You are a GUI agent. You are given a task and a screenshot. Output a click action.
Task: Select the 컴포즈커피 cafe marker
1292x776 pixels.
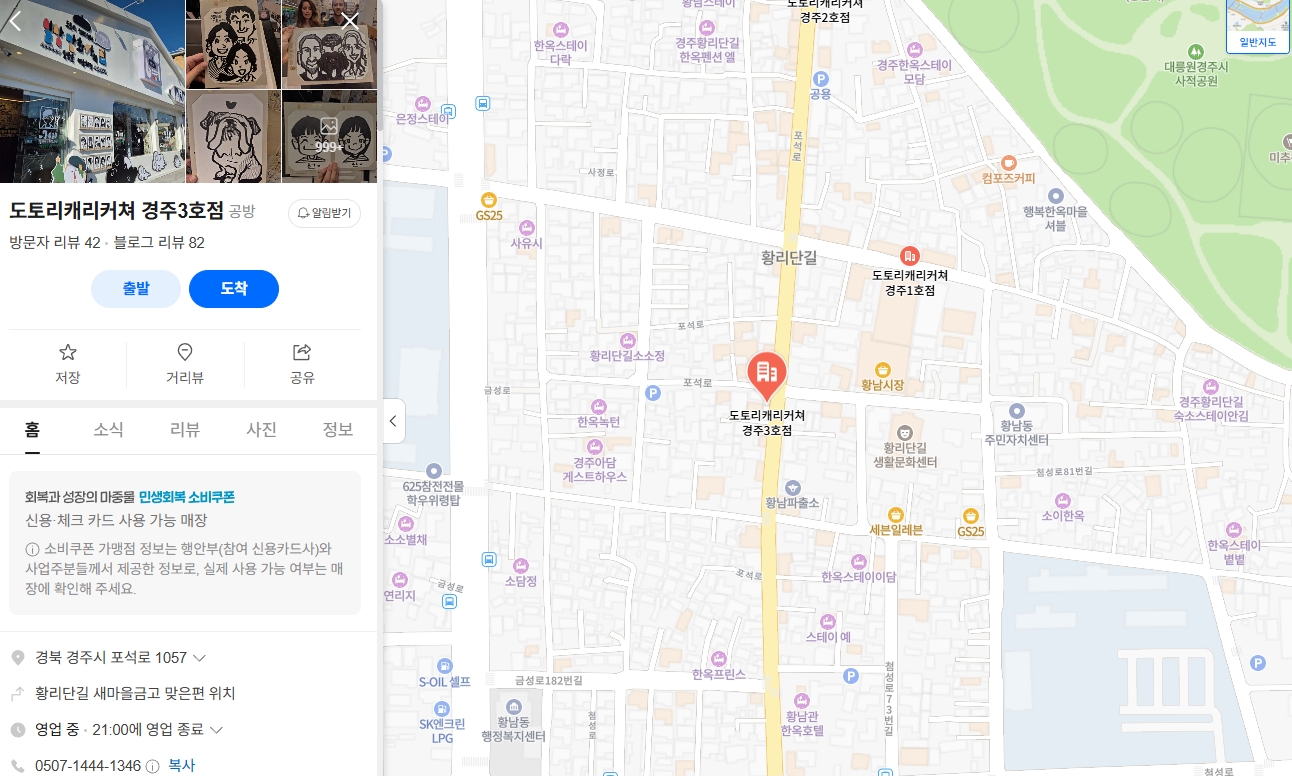coord(1008,163)
